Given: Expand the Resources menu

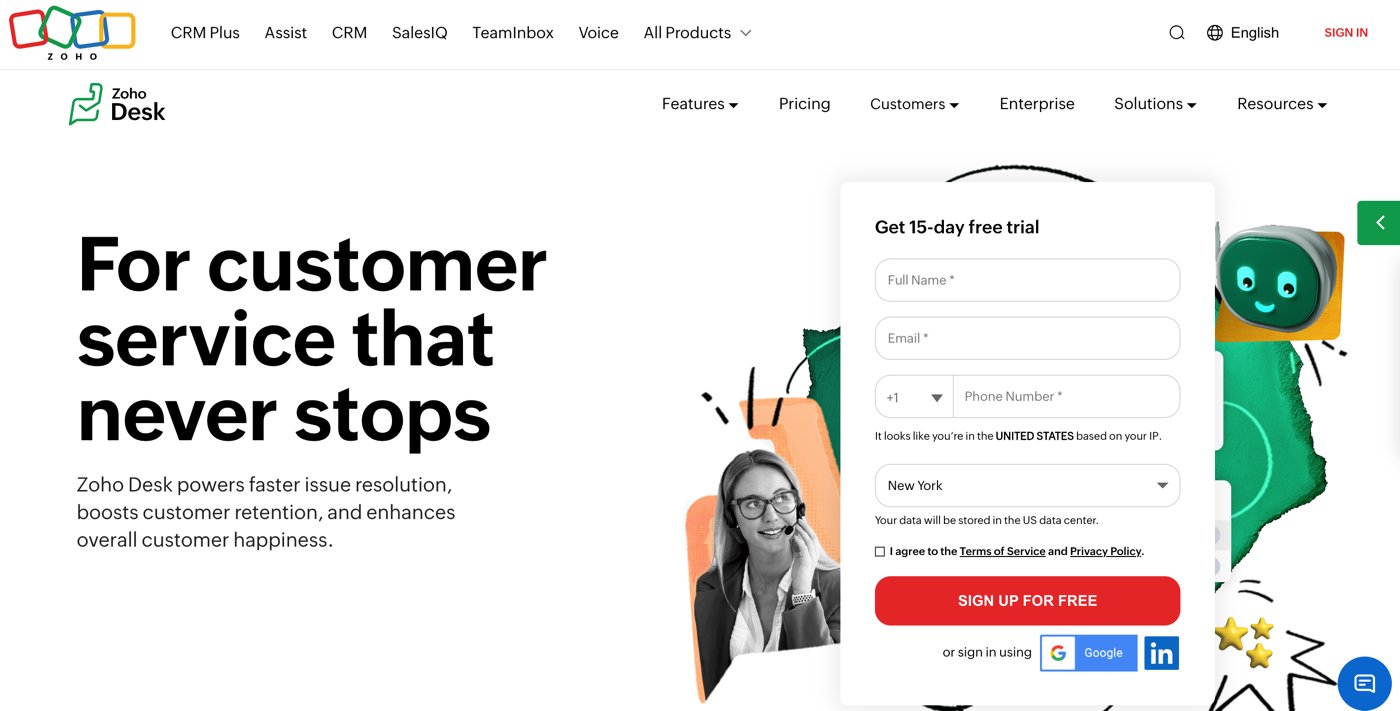Looking at the screenshot, I should click(x=1282, y=104).
